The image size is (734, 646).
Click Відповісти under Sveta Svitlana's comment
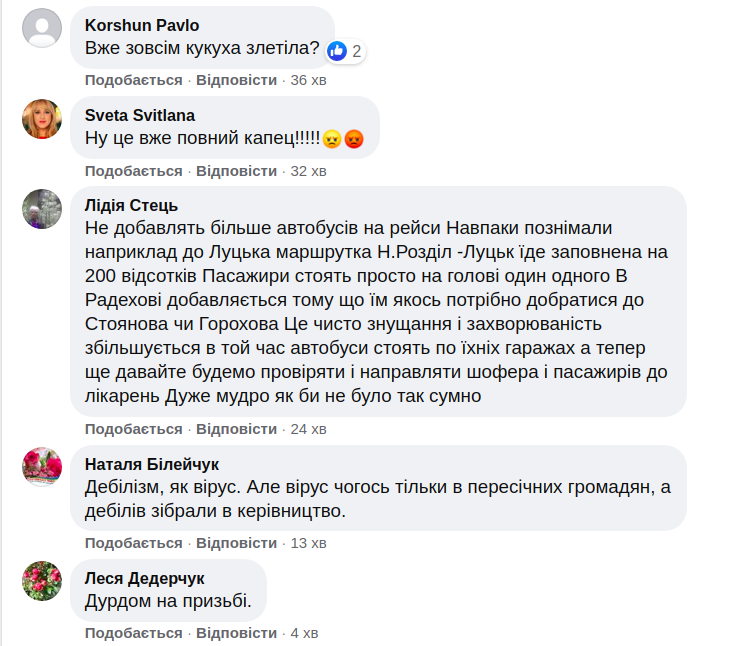click(236, 171)
